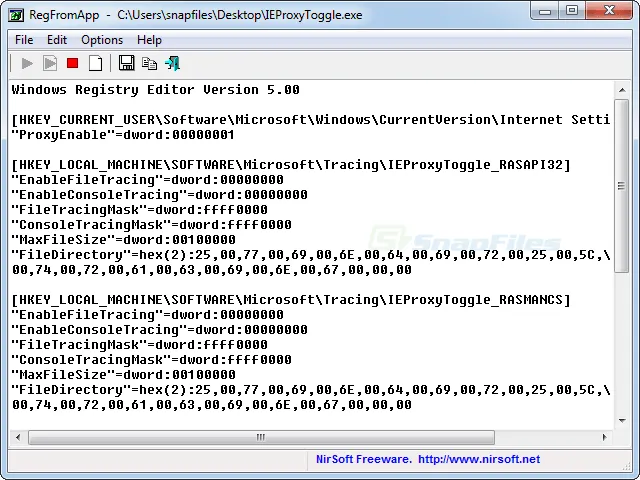
Task: Click the Exit door toolbar icon
Action: pyautogui.click(x=172, y=63)
